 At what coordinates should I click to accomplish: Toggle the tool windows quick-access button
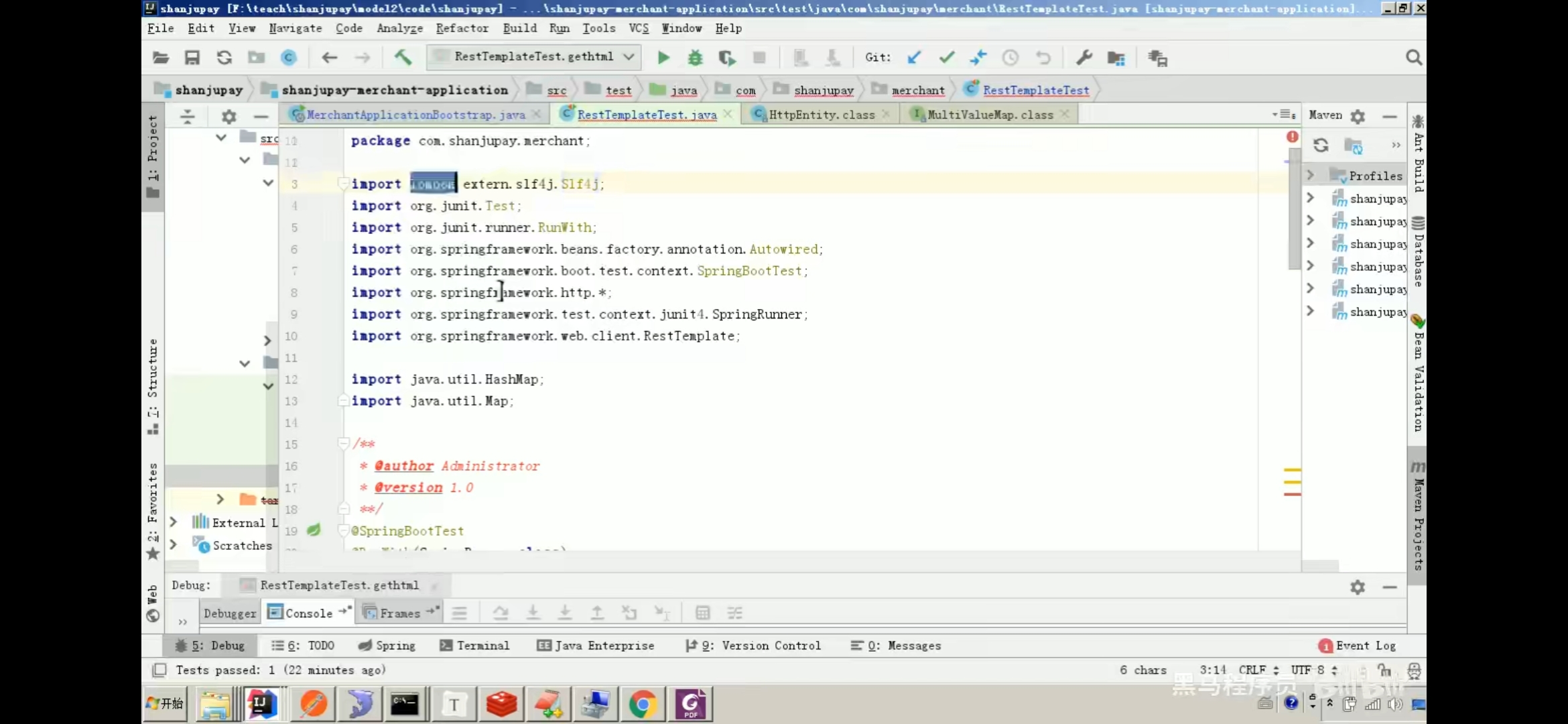point(159,670)
